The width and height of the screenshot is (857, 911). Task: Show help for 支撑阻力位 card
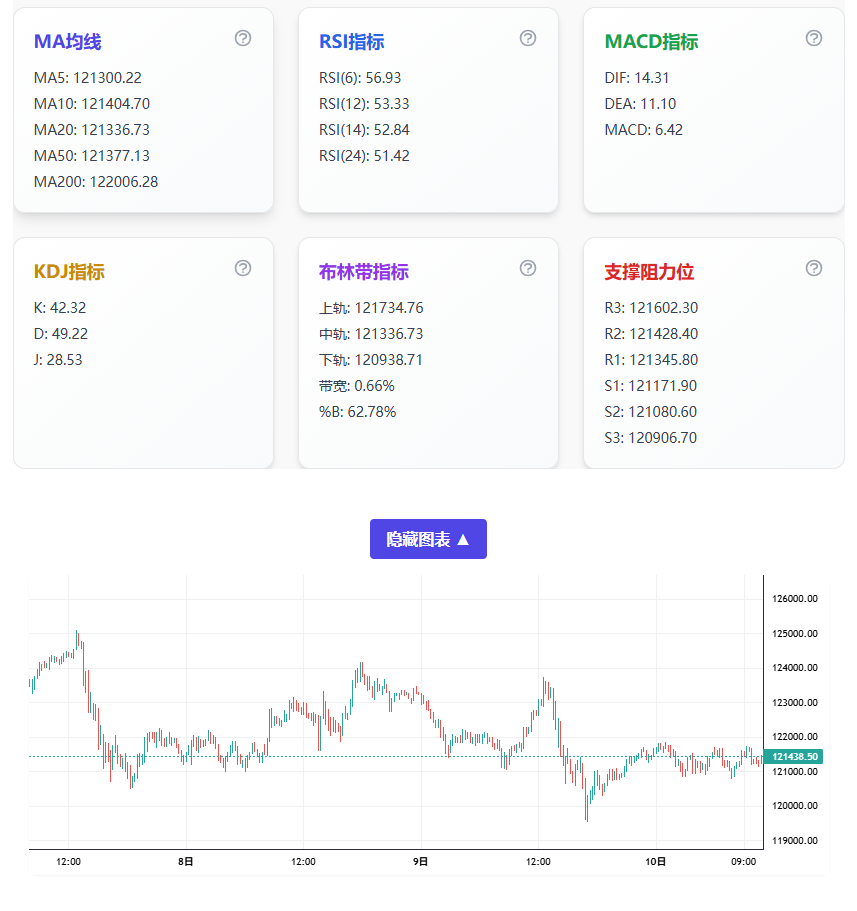[x=814, y=268]
